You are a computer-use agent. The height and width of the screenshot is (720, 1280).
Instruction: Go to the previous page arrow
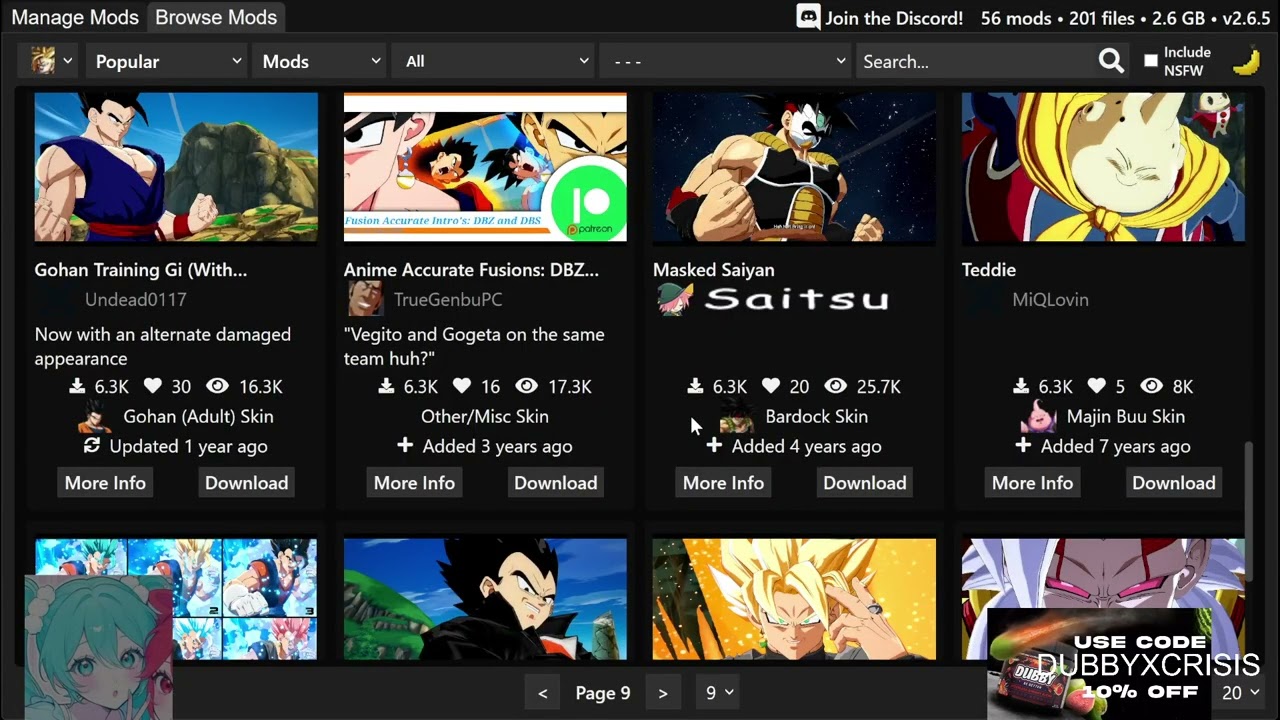coord(542,693)
